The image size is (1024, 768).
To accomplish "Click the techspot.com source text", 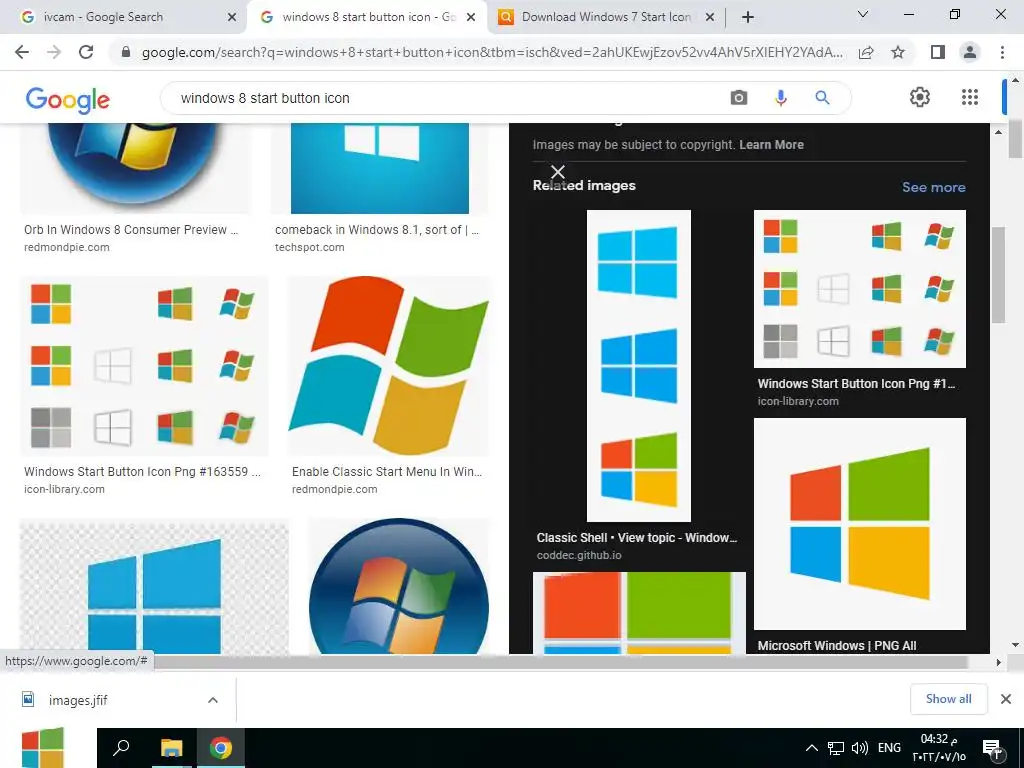I will point(310,248).
